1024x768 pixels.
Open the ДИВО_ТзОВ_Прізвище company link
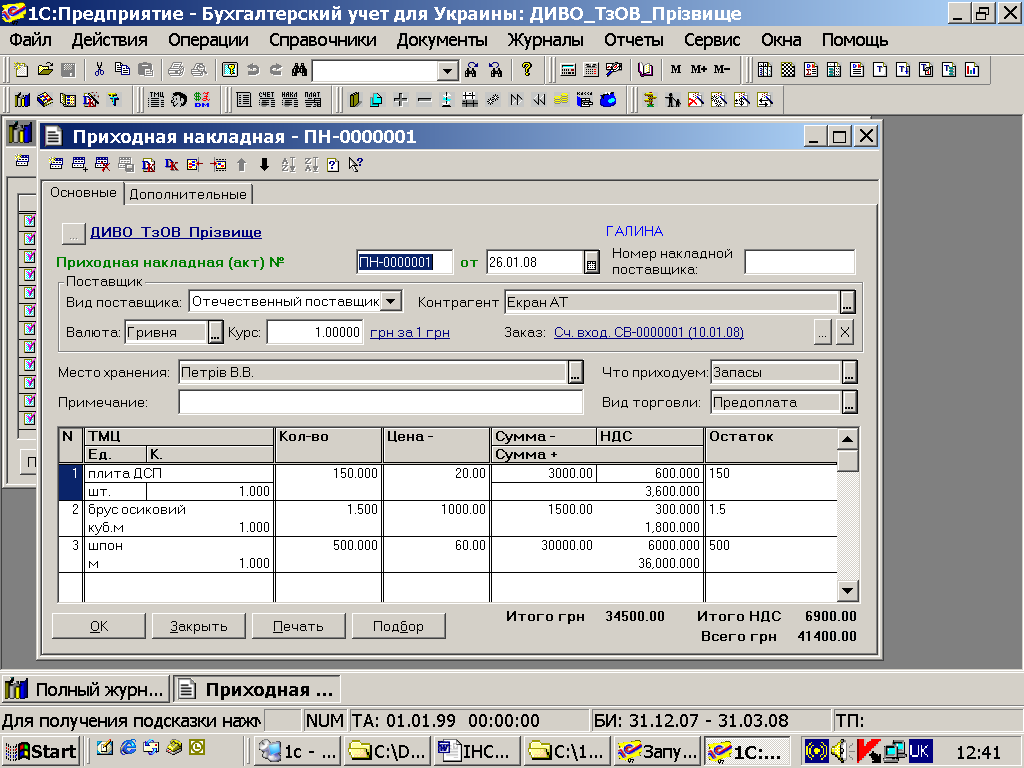[176, 232]
